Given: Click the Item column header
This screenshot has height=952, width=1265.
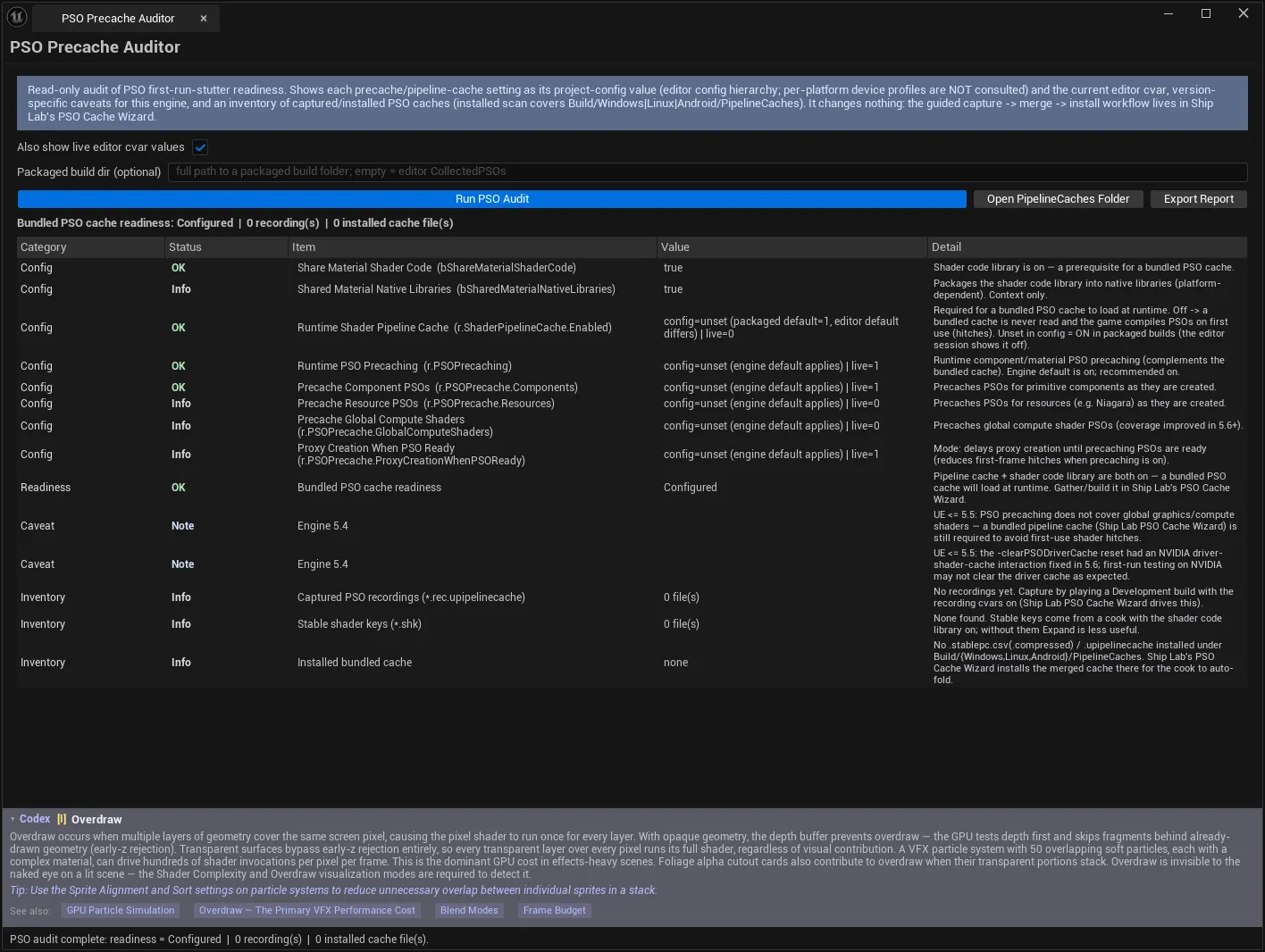Looking at the screenshot, I should point(472,247).
